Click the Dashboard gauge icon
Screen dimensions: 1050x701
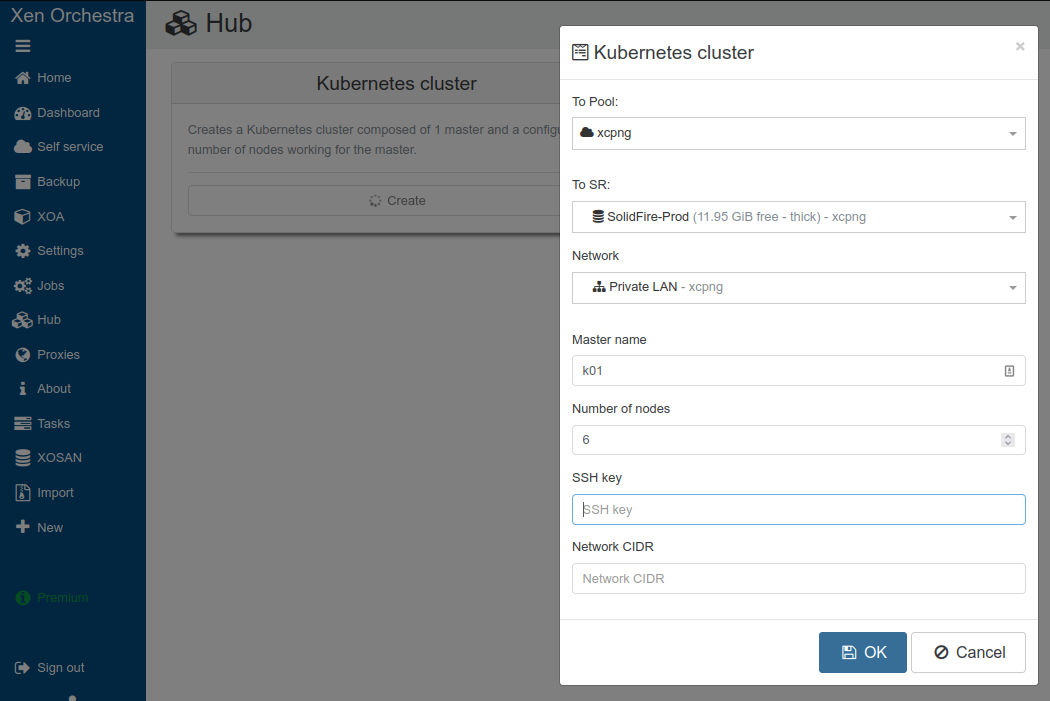click(23, 113)
